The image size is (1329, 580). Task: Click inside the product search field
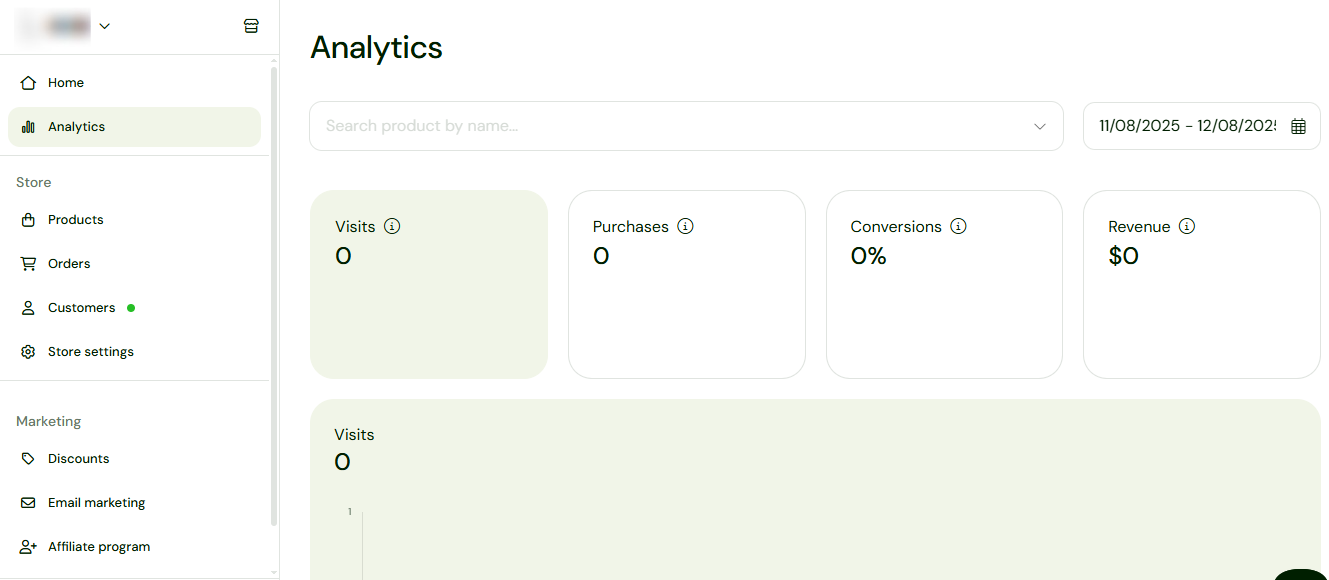pos(600,125)
